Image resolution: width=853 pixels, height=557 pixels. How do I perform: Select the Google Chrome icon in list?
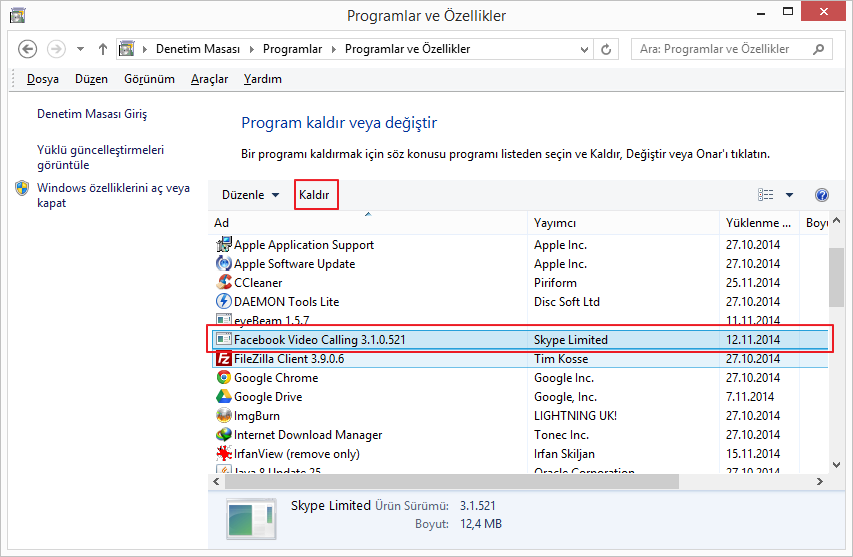point(224,378)
